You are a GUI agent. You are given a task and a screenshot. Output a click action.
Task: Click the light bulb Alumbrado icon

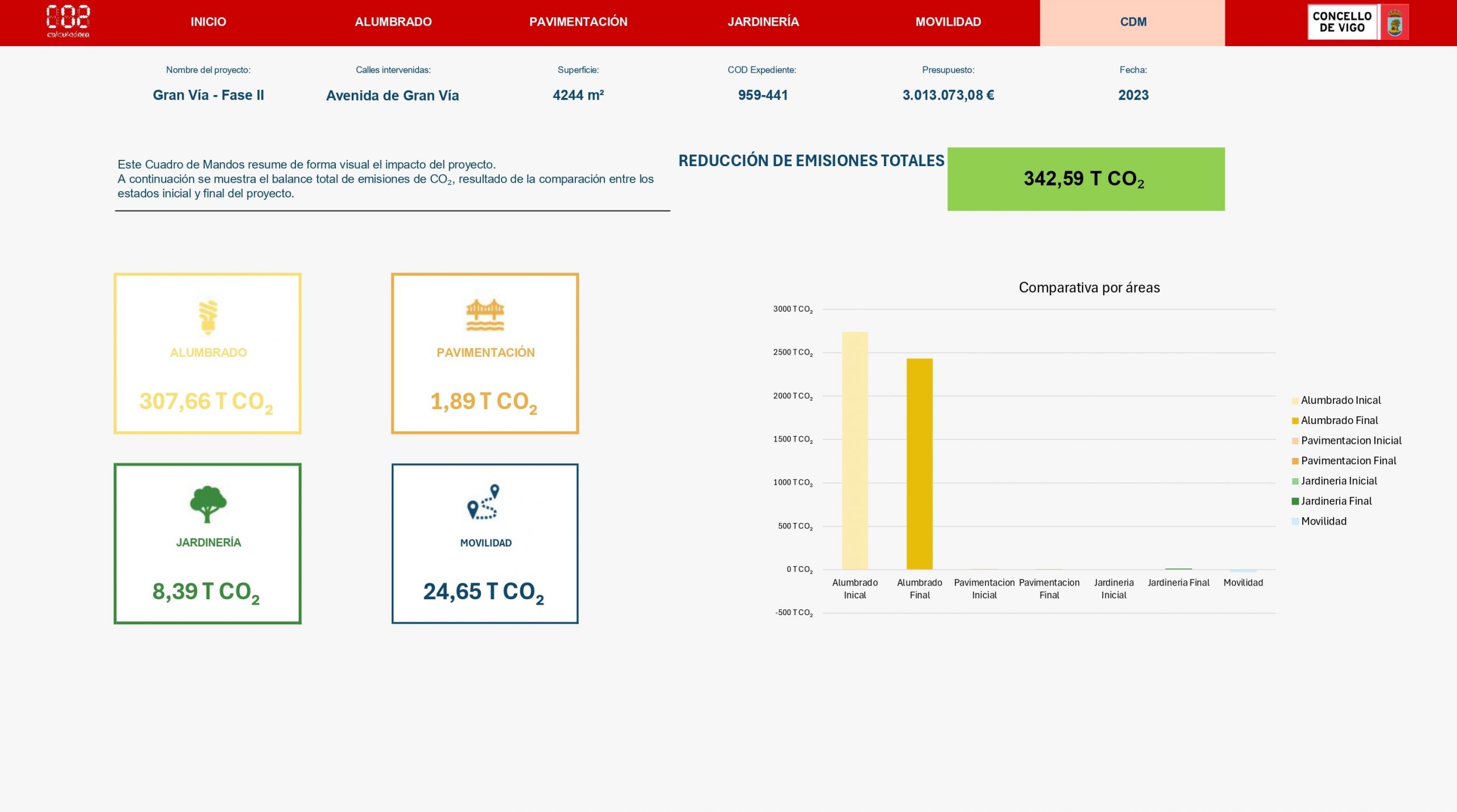(x=208, y=316)
